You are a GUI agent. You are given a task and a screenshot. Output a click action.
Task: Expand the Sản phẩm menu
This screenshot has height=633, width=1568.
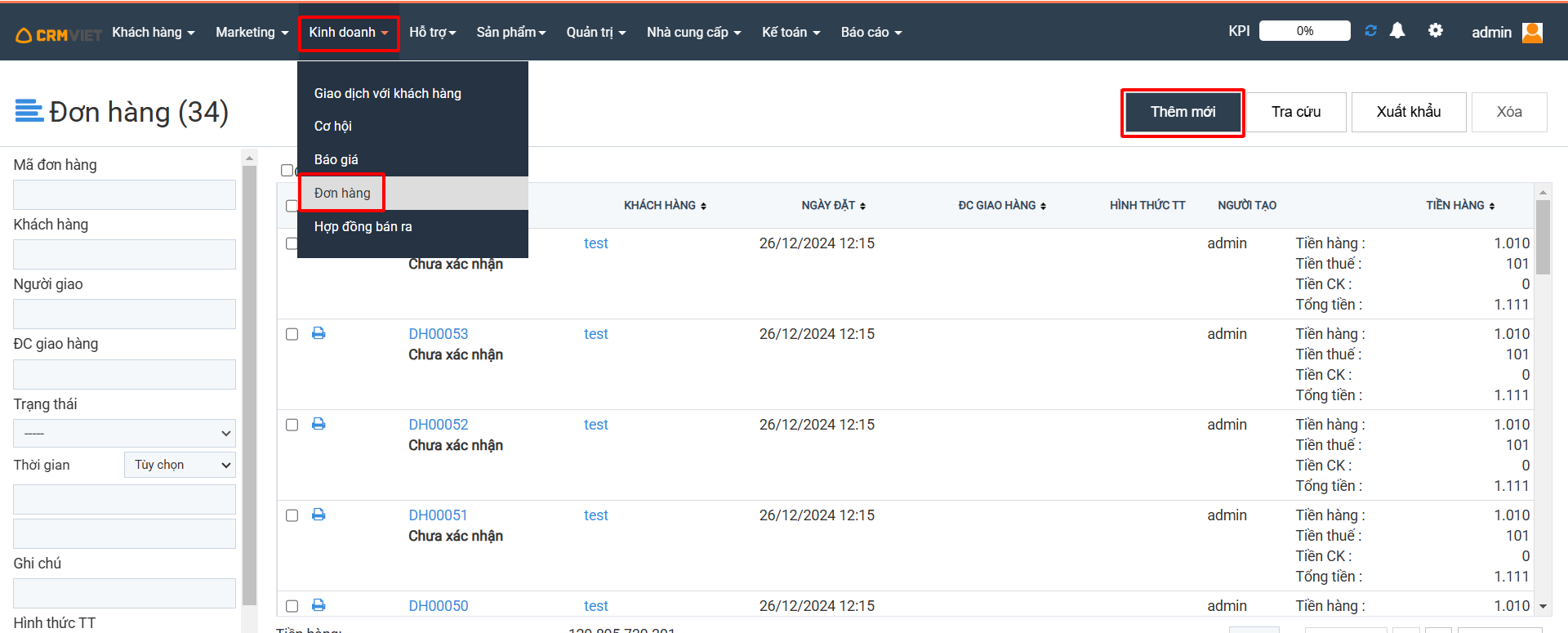tap(511, 32)
